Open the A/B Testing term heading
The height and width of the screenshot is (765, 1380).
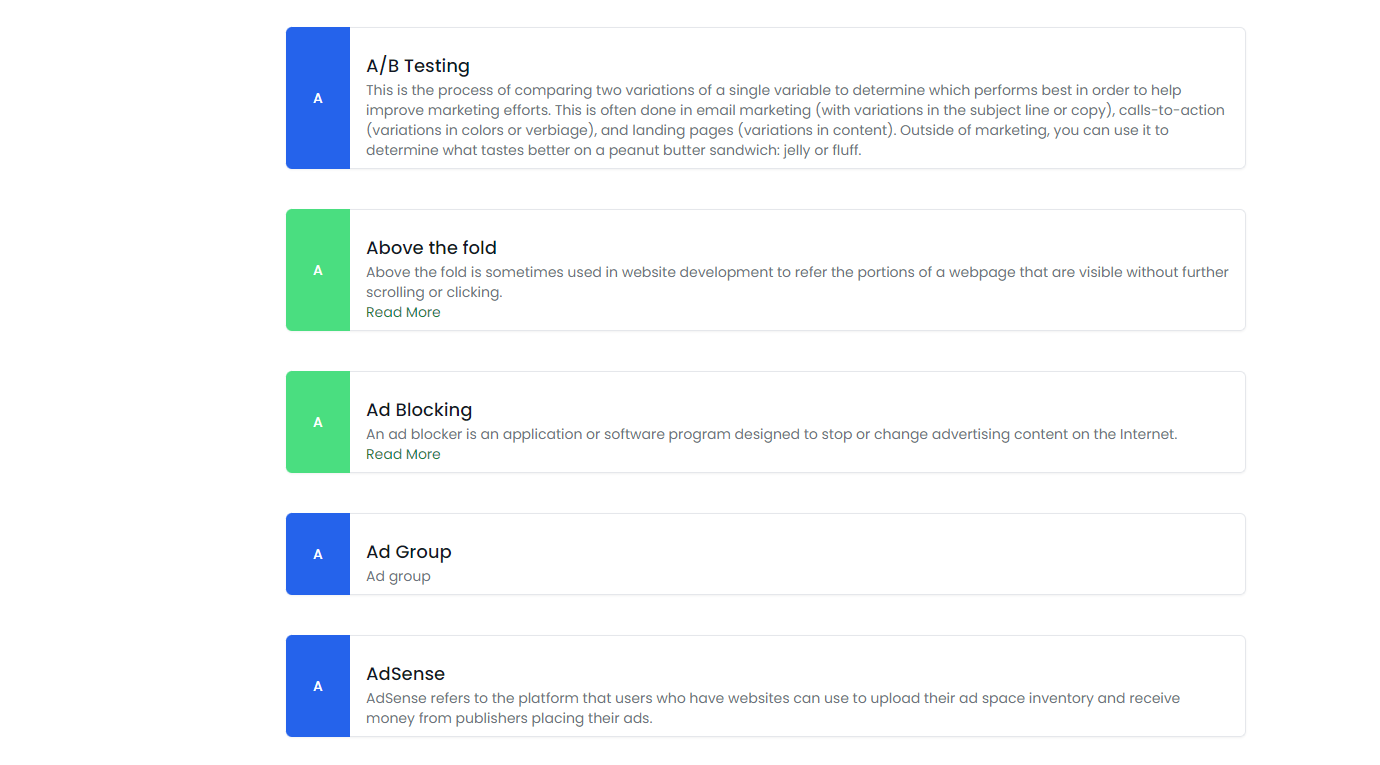click(x=418, y=66)
